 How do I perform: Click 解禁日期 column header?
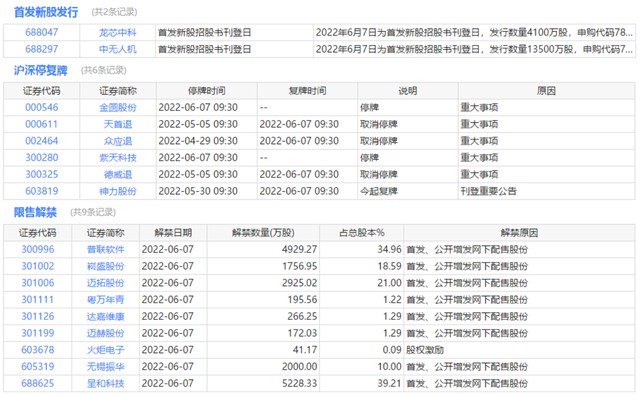[x=173, y=233]
